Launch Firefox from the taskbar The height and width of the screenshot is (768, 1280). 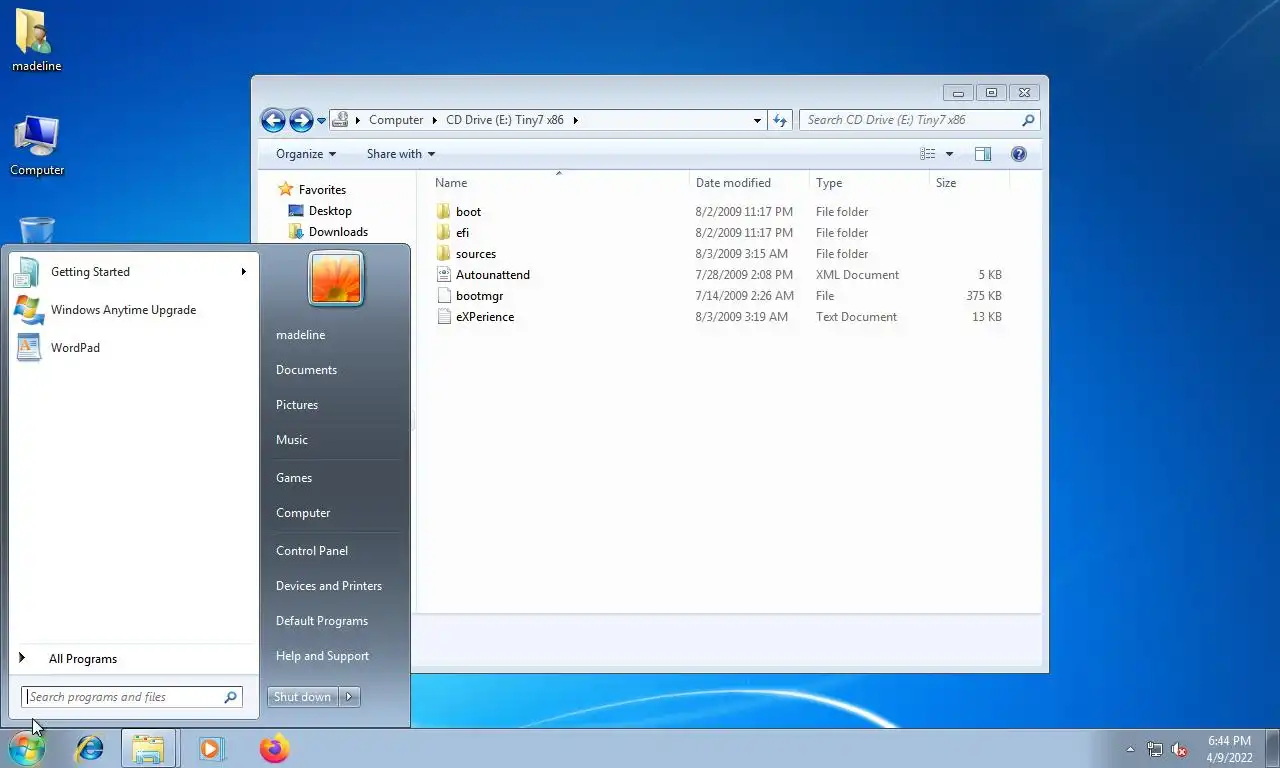pyautogui.click(x=273, y=748)
